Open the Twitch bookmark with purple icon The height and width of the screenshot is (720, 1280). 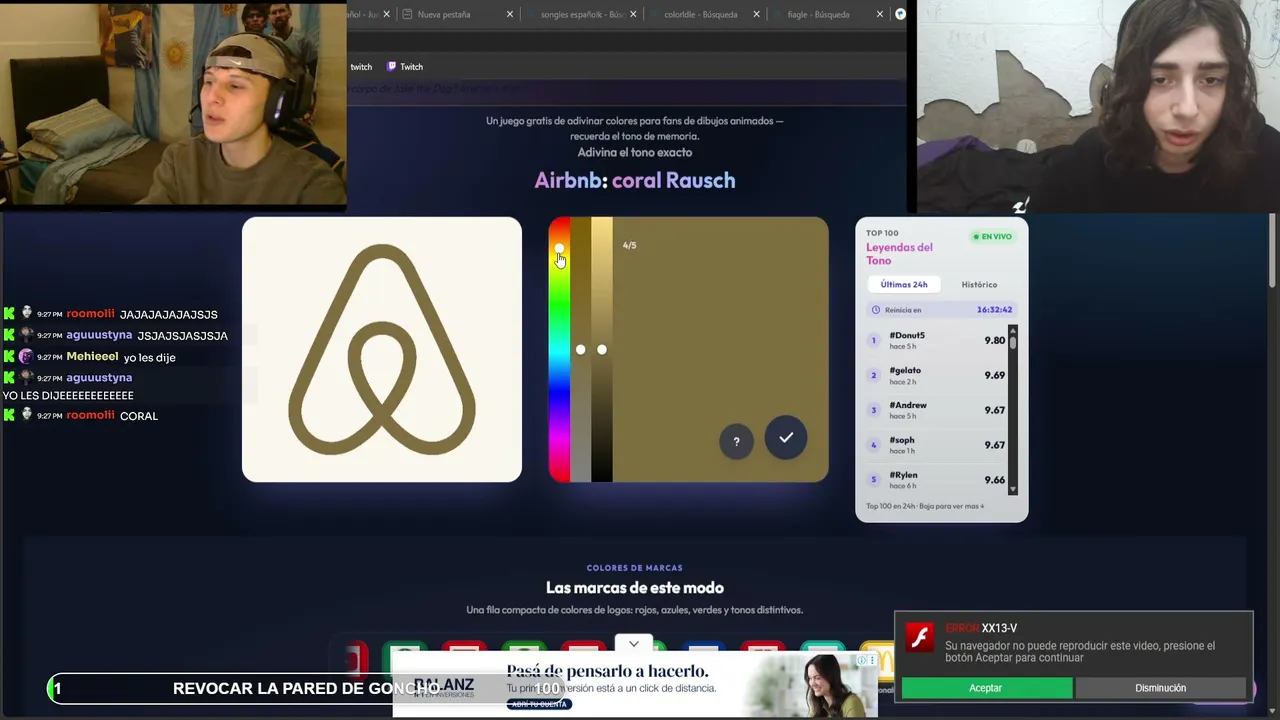pyautogui.click(x=405, y=67)
